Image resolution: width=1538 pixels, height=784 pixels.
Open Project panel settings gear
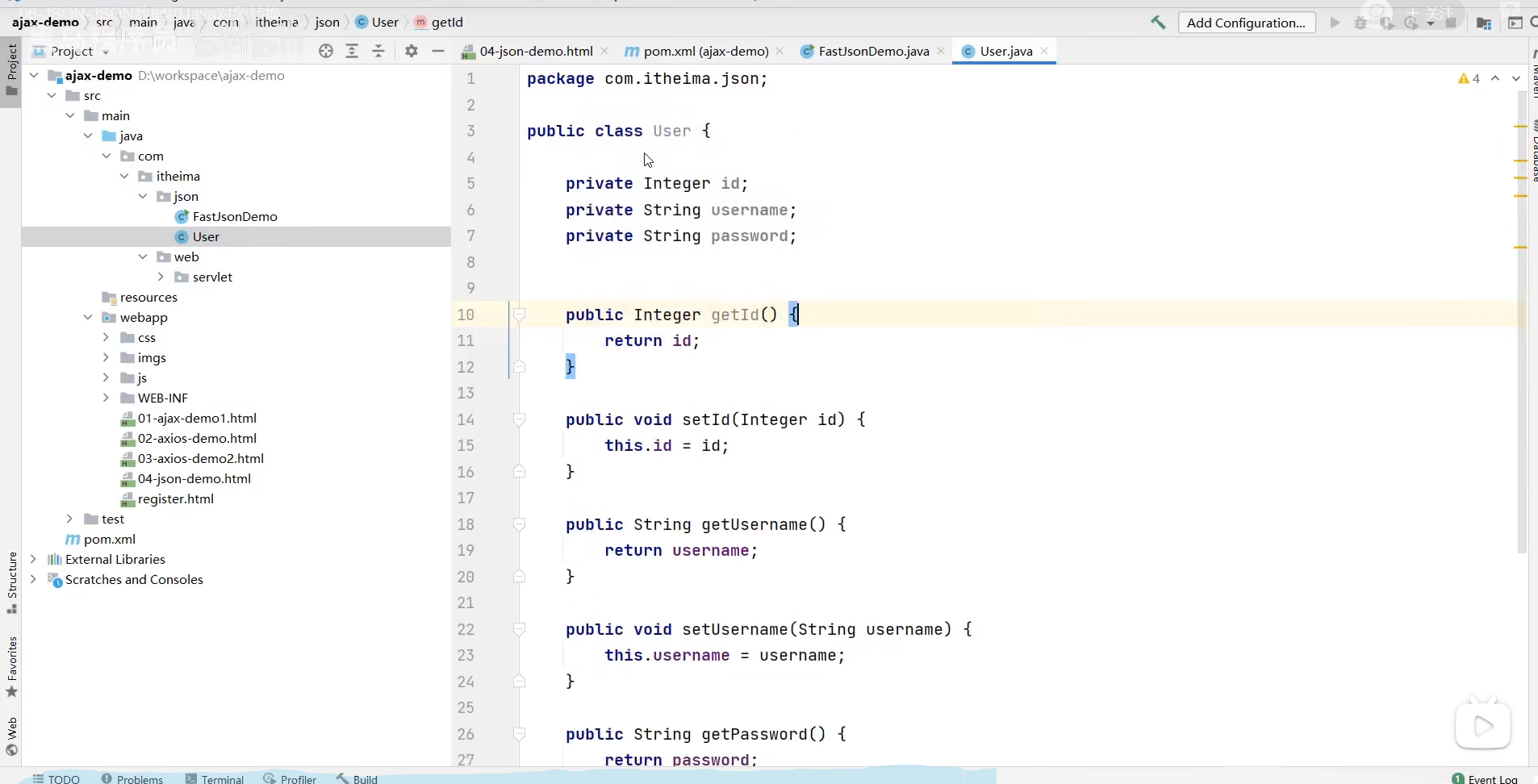click(412, 51)
